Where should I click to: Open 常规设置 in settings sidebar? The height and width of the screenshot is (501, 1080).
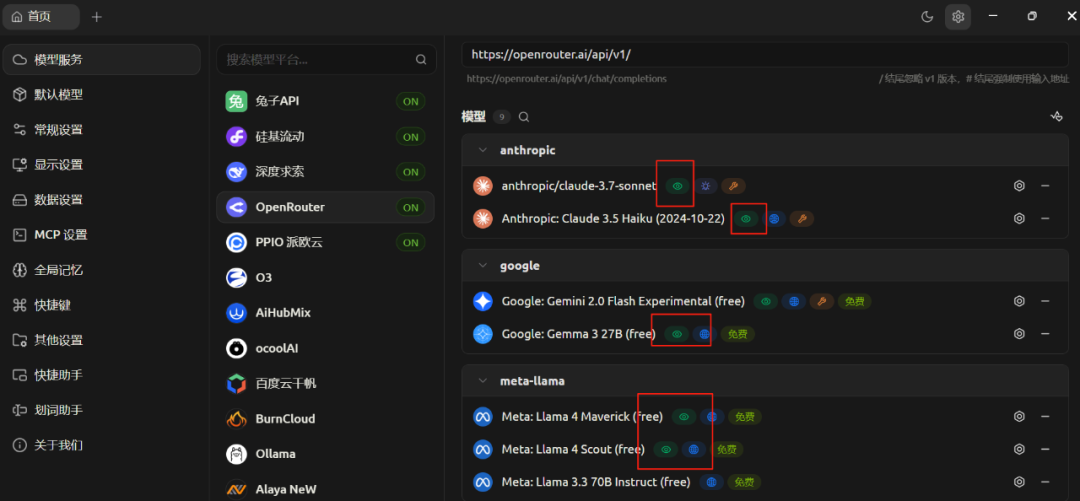[102, 130]
